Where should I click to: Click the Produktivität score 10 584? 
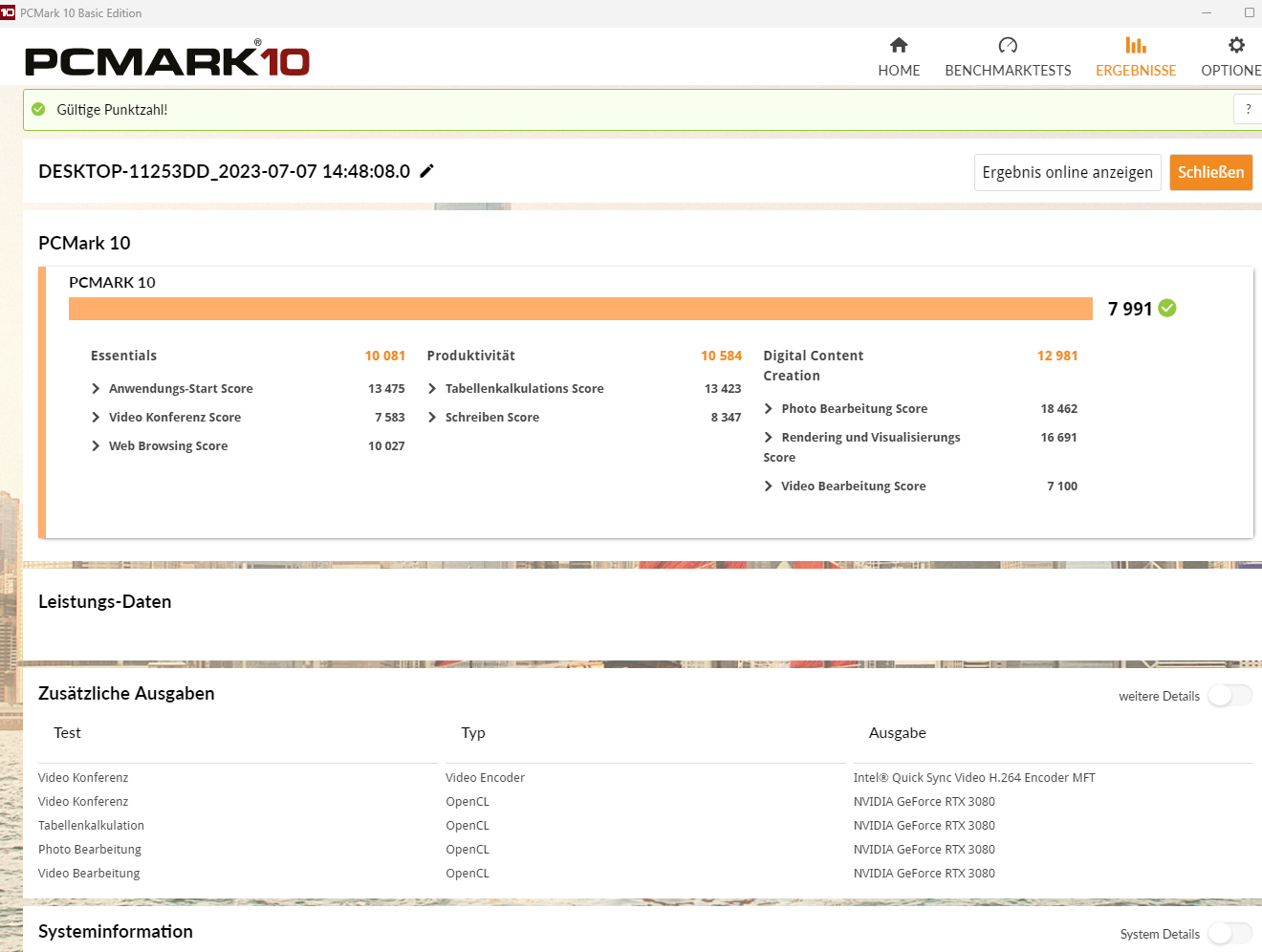coord(721,356)
